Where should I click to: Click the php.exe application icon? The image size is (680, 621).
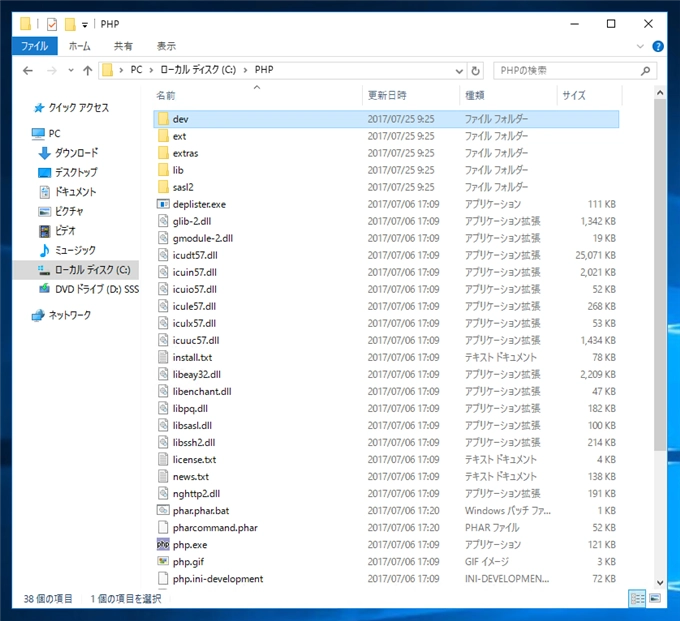click(163, 544)
